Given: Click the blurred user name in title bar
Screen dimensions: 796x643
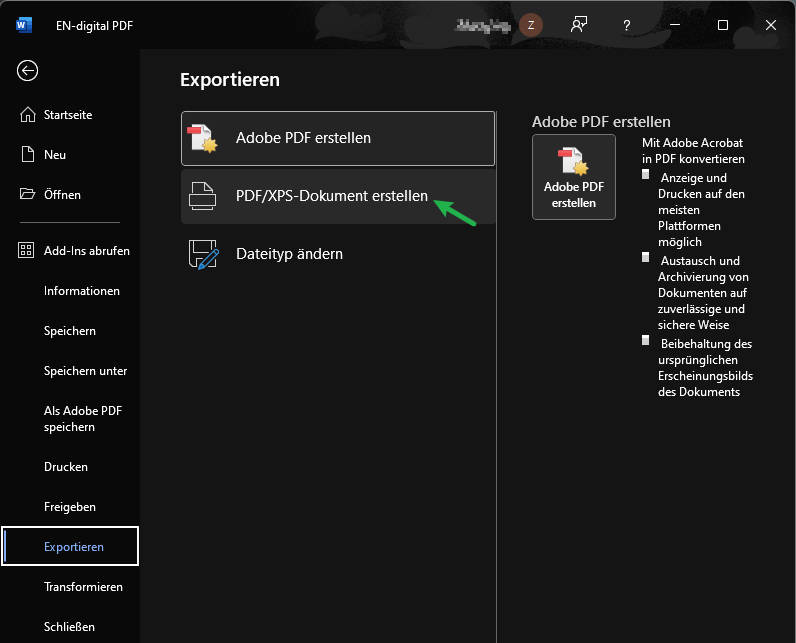Looking at the screenshot, I should click(483, 25).
